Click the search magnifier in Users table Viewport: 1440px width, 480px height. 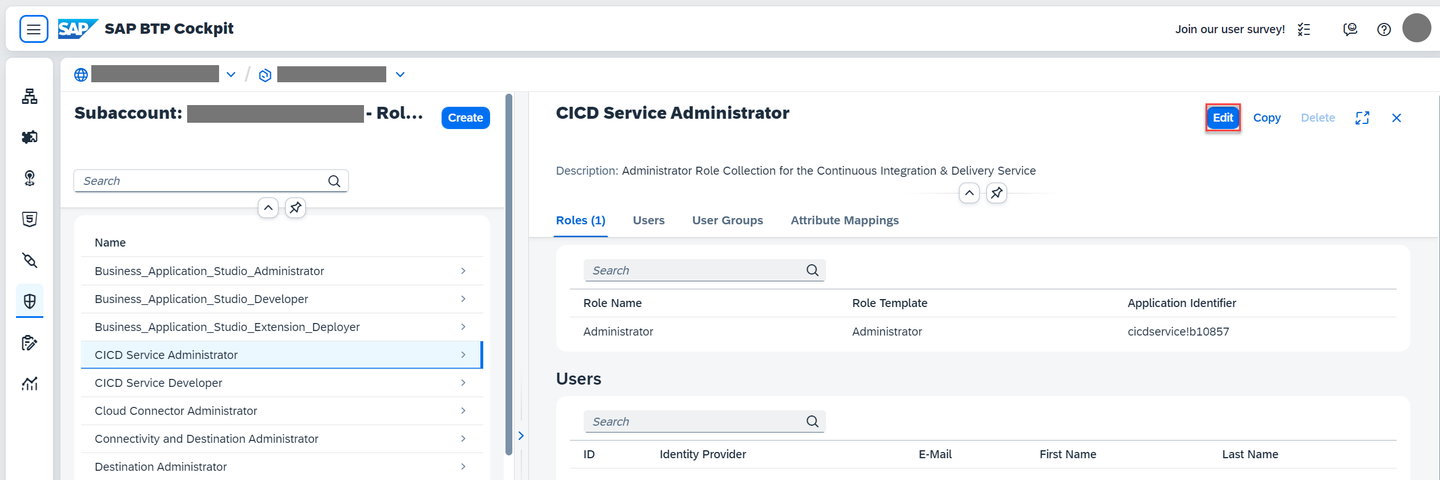click(813, 421)
